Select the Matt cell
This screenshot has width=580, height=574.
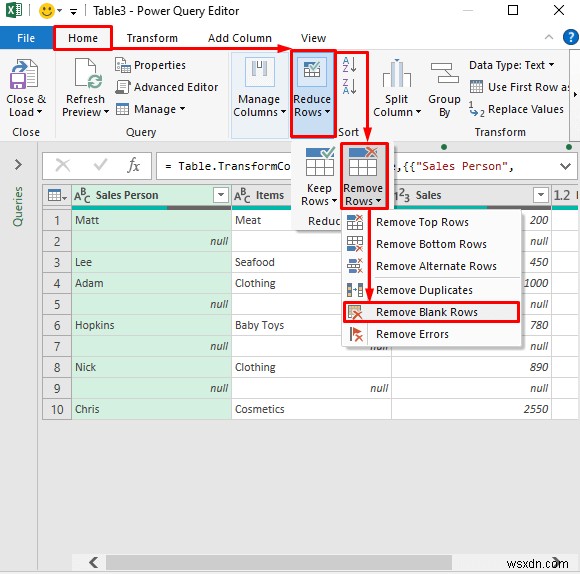coord(151,220)
